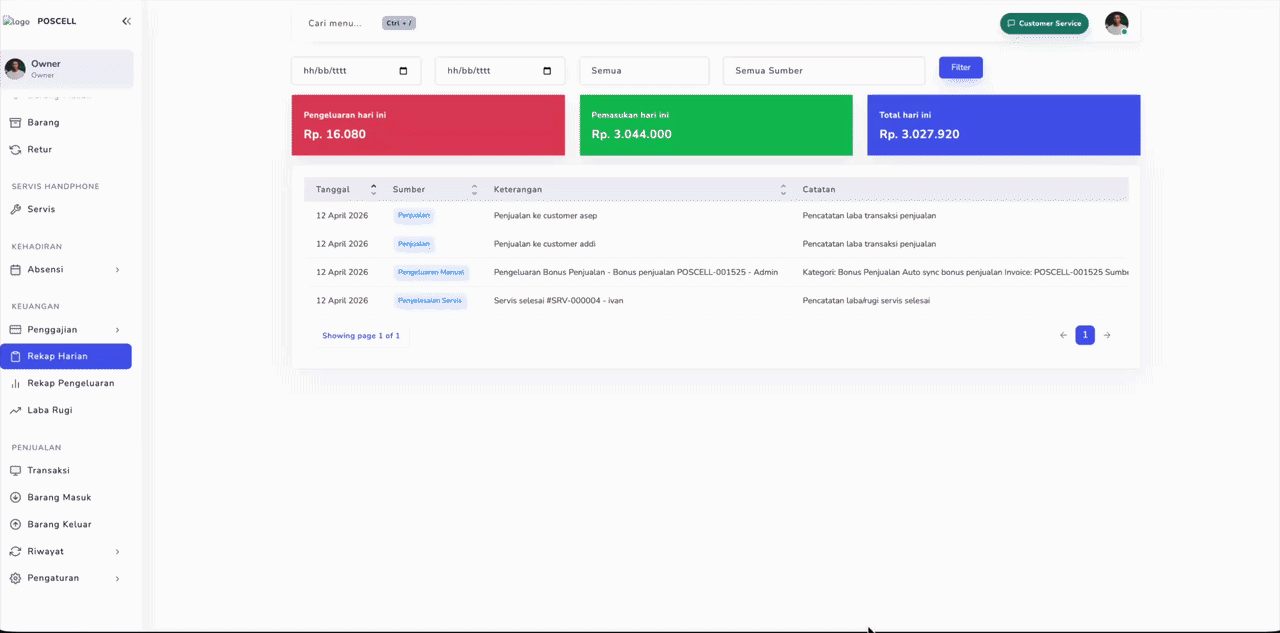This screenshot has height=633, width=1280.
Task: Click 'Penjualan ke customer addi' cell
Action: click(544, 244)
